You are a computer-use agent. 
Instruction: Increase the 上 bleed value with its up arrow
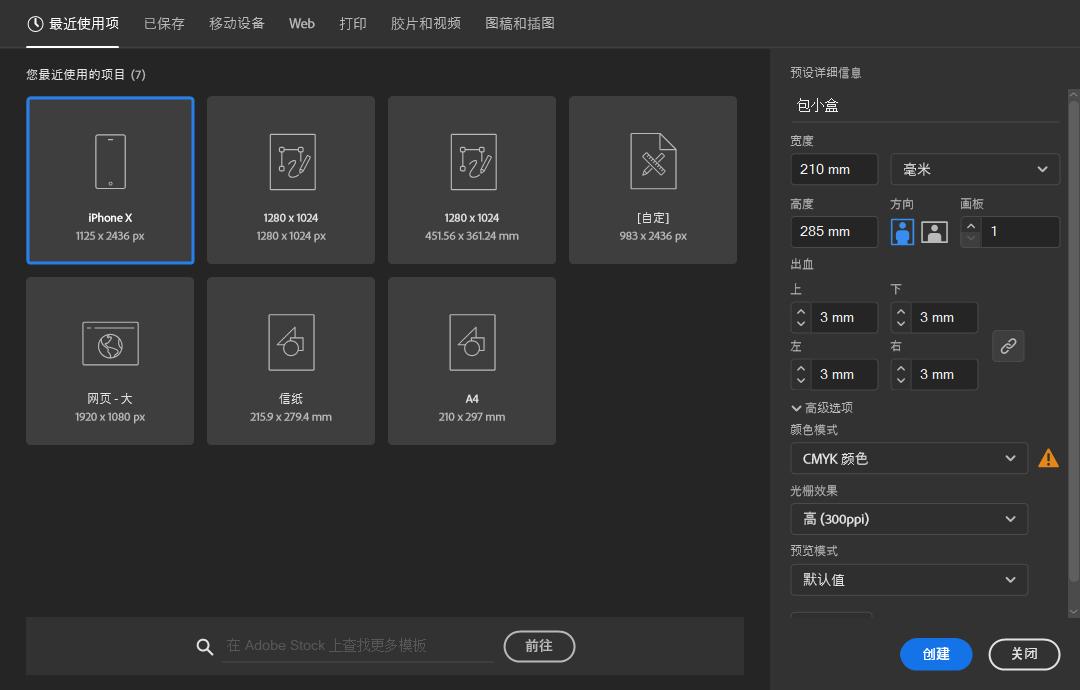pos(801,310)
